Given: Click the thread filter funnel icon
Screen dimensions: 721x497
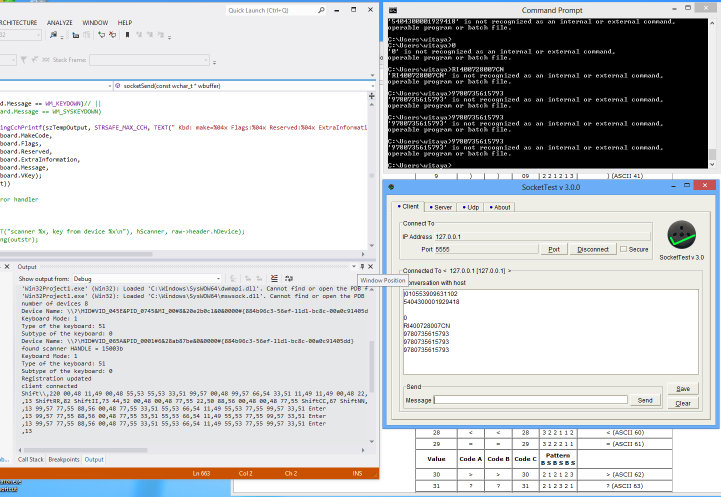Looking at the screenshot, I should [23, 60].
